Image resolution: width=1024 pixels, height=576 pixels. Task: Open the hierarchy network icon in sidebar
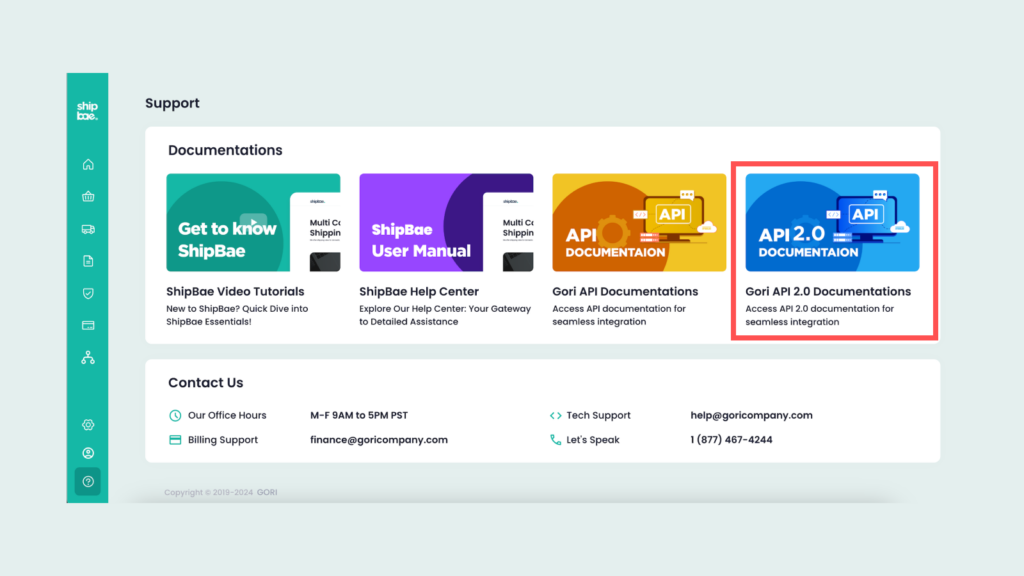[88, 357]
